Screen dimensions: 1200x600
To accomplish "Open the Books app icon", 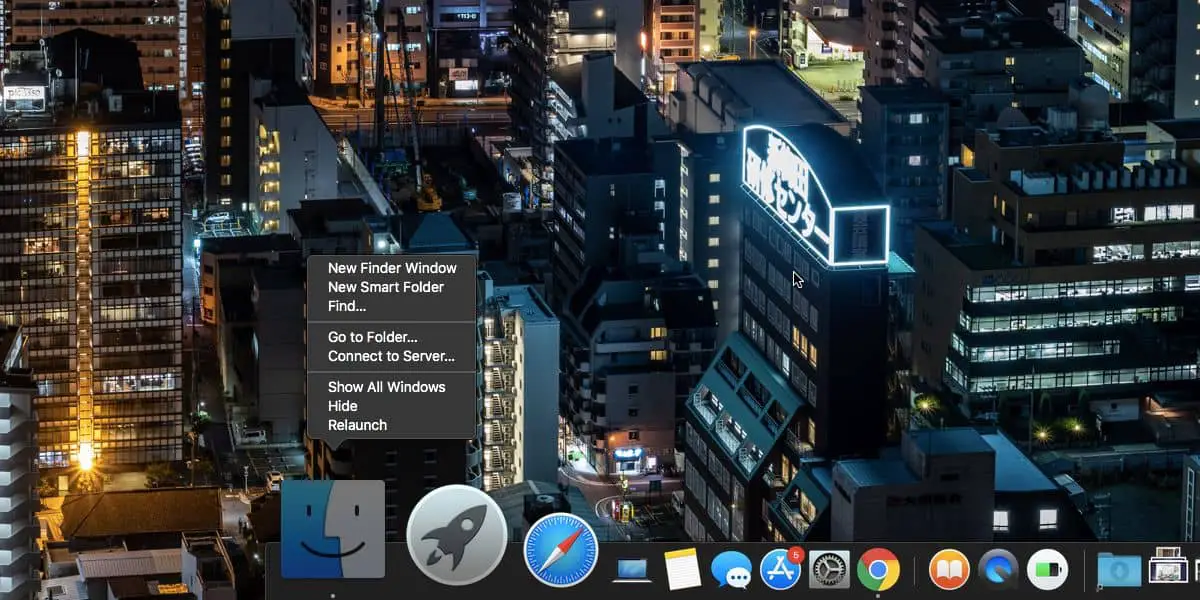I will 949,570.
